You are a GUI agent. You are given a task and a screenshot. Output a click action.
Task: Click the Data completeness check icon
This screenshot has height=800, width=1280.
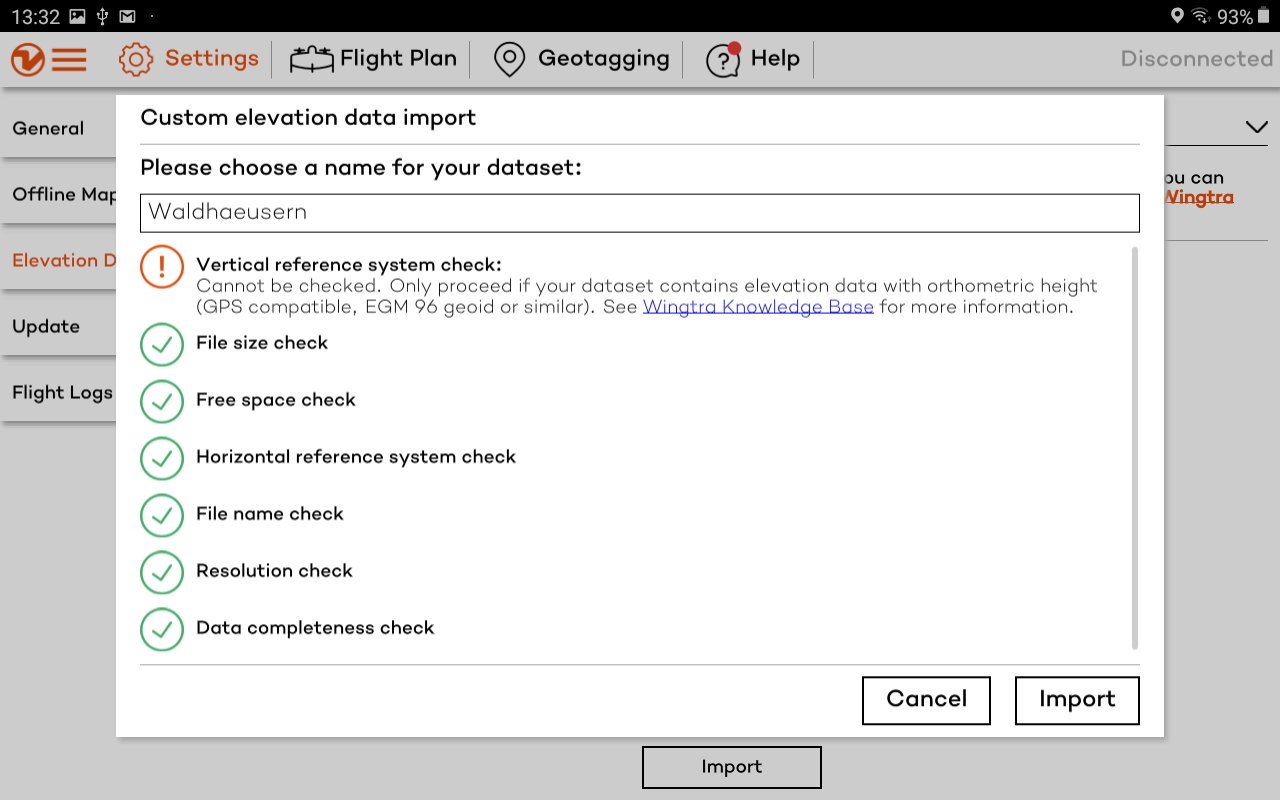click(x=162, y=629)
